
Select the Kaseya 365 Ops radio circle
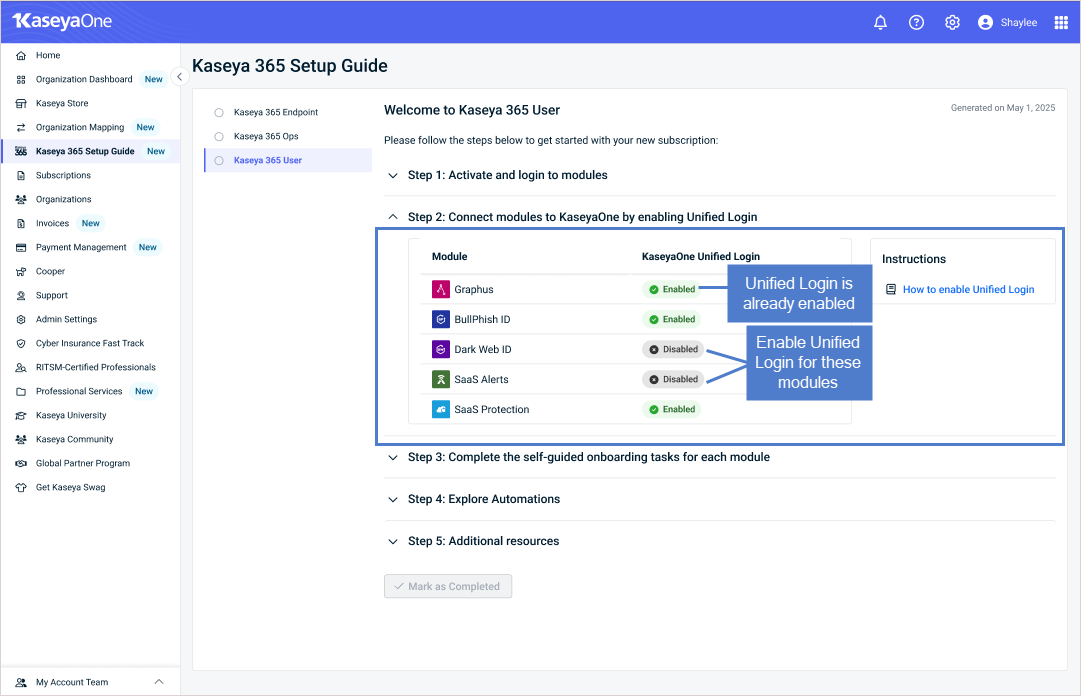click(219, 136)
